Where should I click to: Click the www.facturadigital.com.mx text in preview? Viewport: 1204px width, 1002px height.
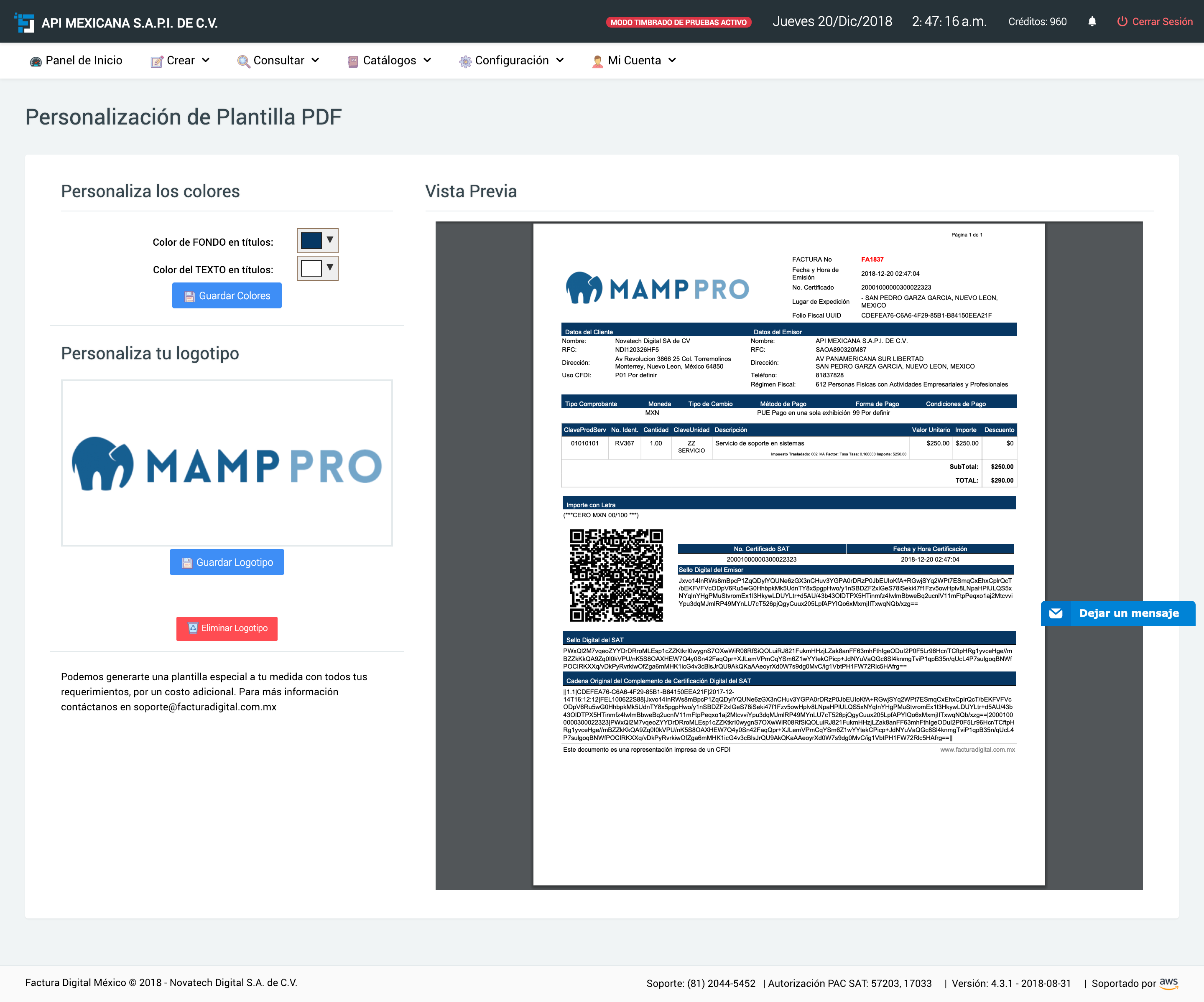pyautogui.click(x=977, y=750)
